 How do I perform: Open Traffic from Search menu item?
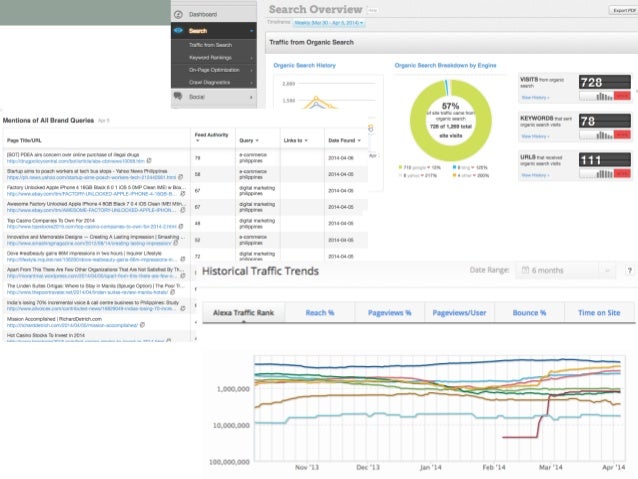pyautogui.click(x=210, y=45)
